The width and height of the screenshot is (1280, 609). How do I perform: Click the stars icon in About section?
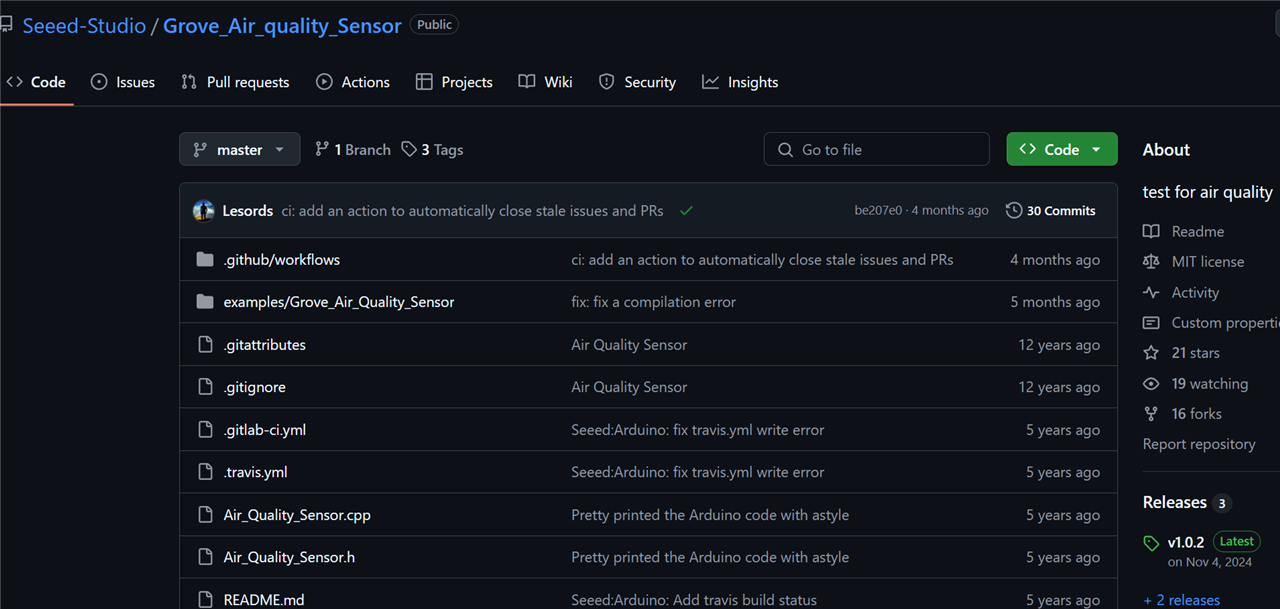[x=1151, y=353]
